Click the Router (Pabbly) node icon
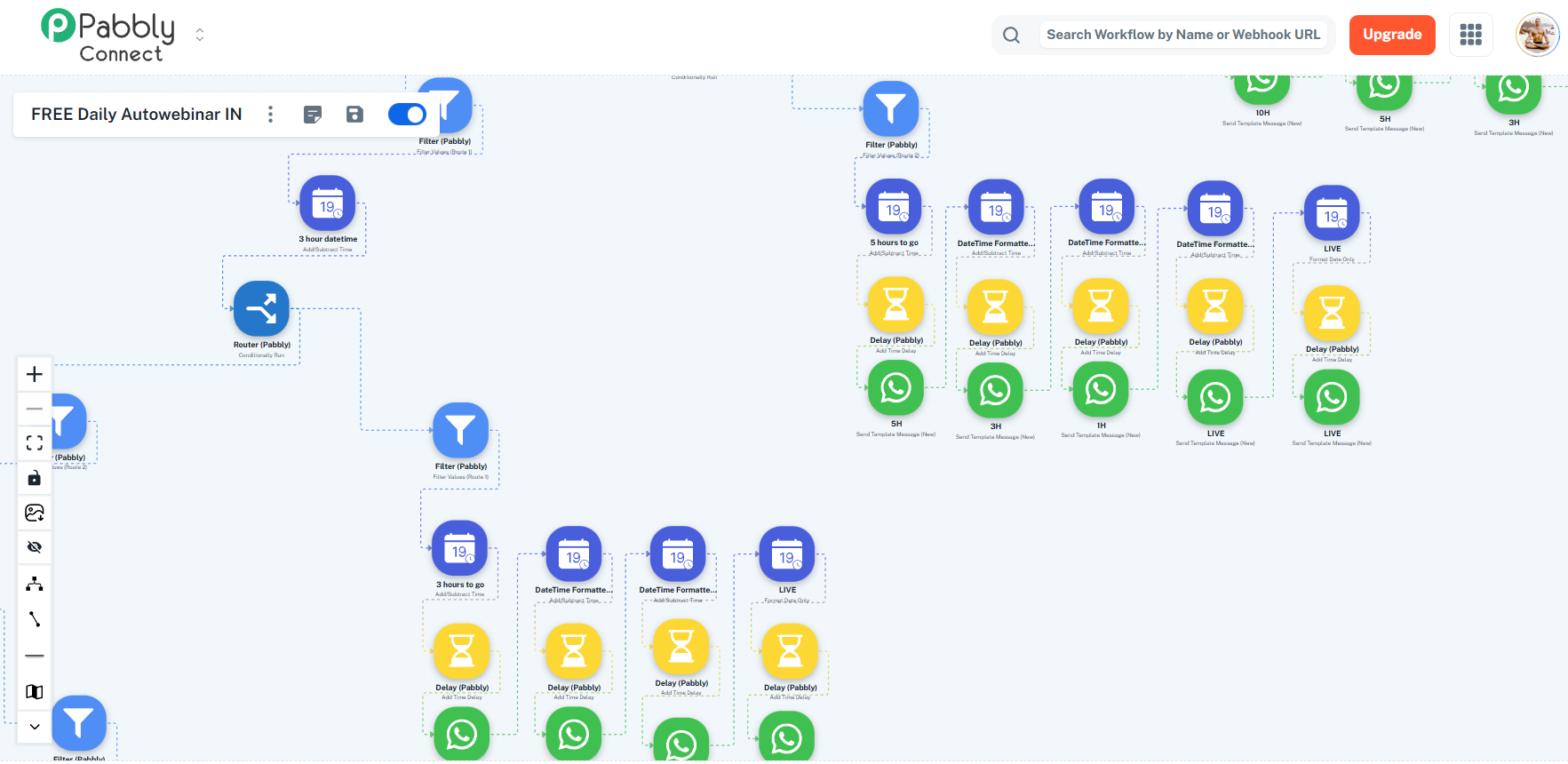1568x764 pixels. [x=261, y=309]
